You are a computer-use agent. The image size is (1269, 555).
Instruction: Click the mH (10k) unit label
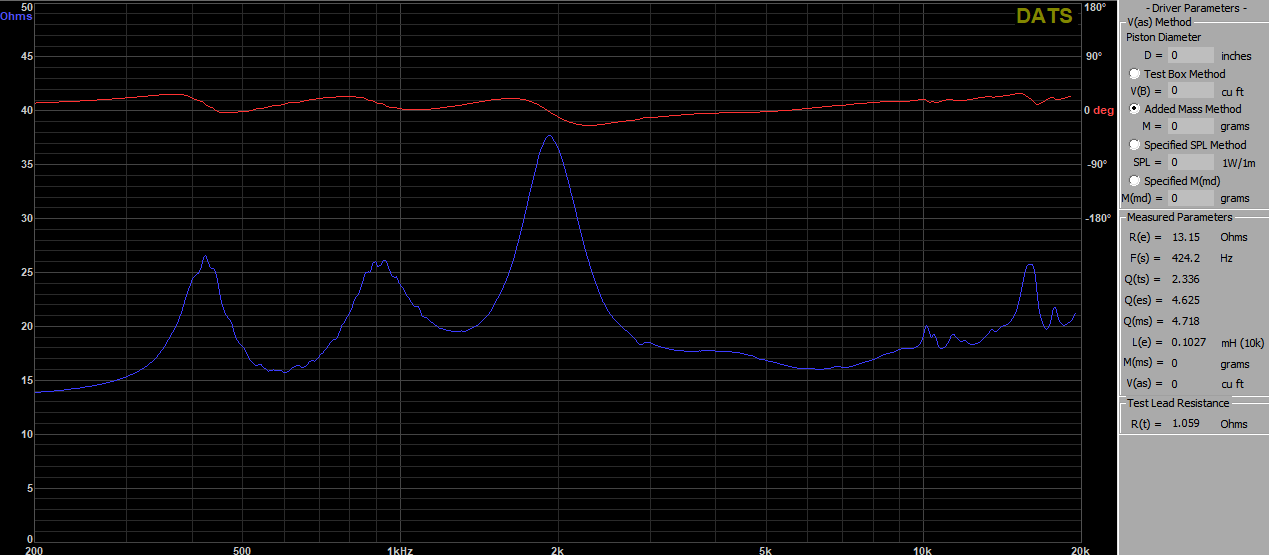(1242, 343)
